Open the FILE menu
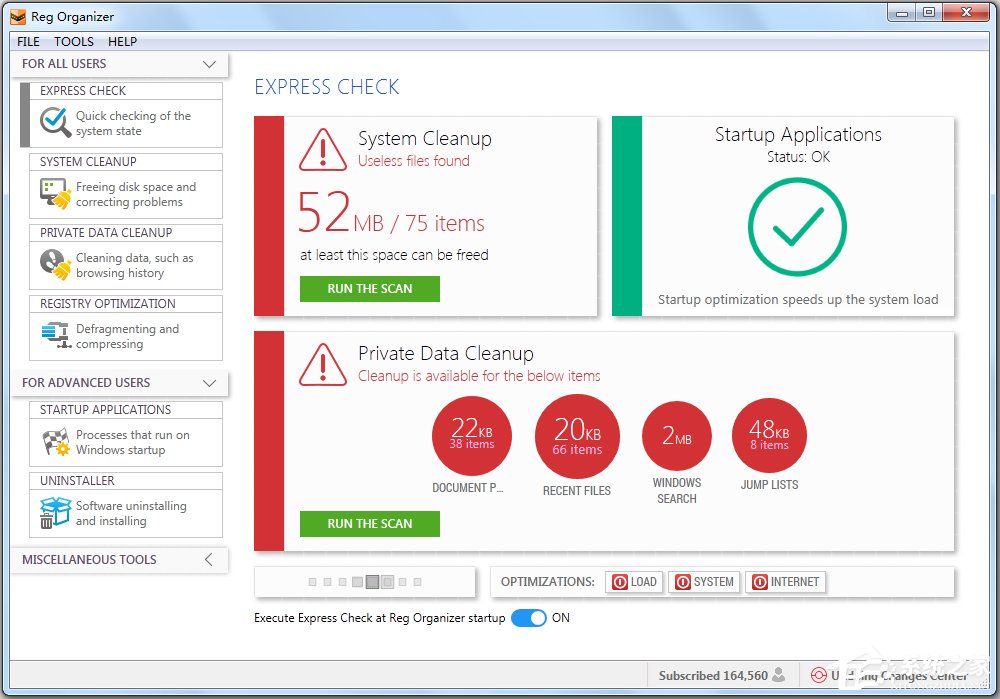This screenshot has height=699, width=1000. click(x=28, y=41)
